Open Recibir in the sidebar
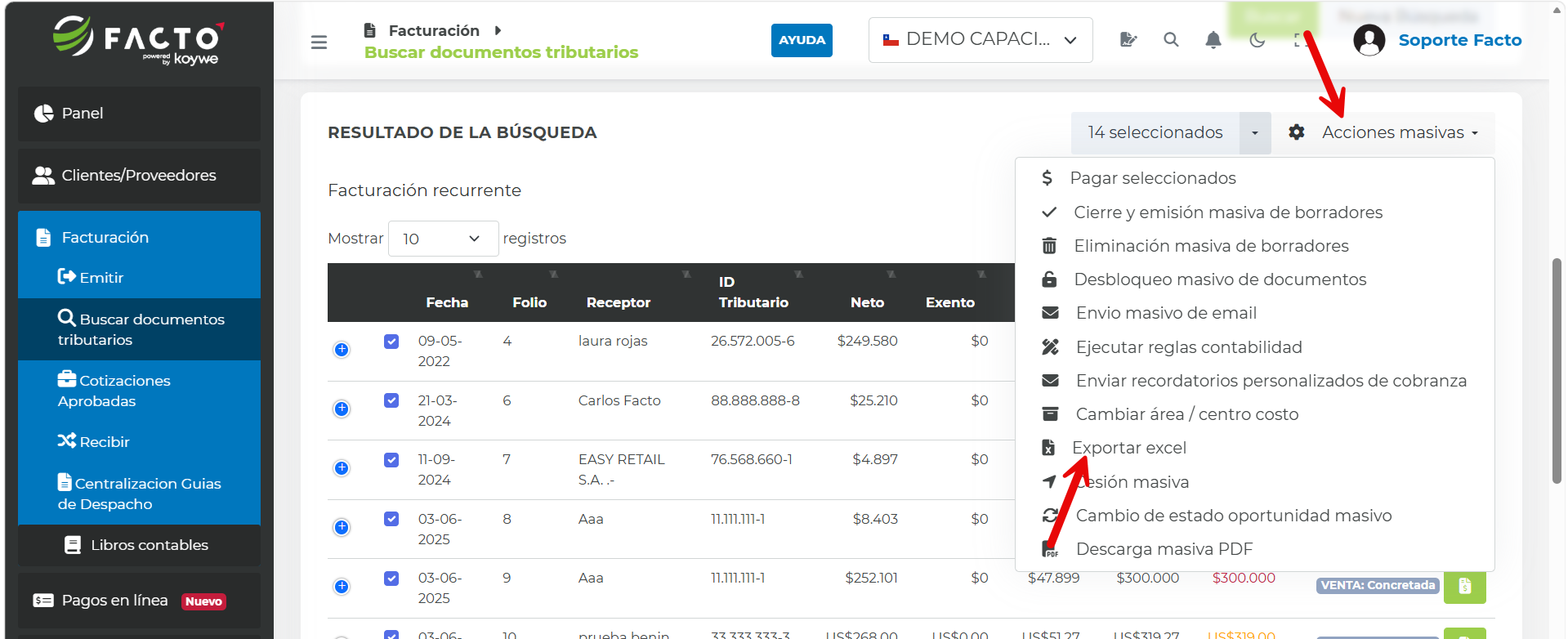The height and width of the screenshot is (639, 1568). click(x=93, y=441)
